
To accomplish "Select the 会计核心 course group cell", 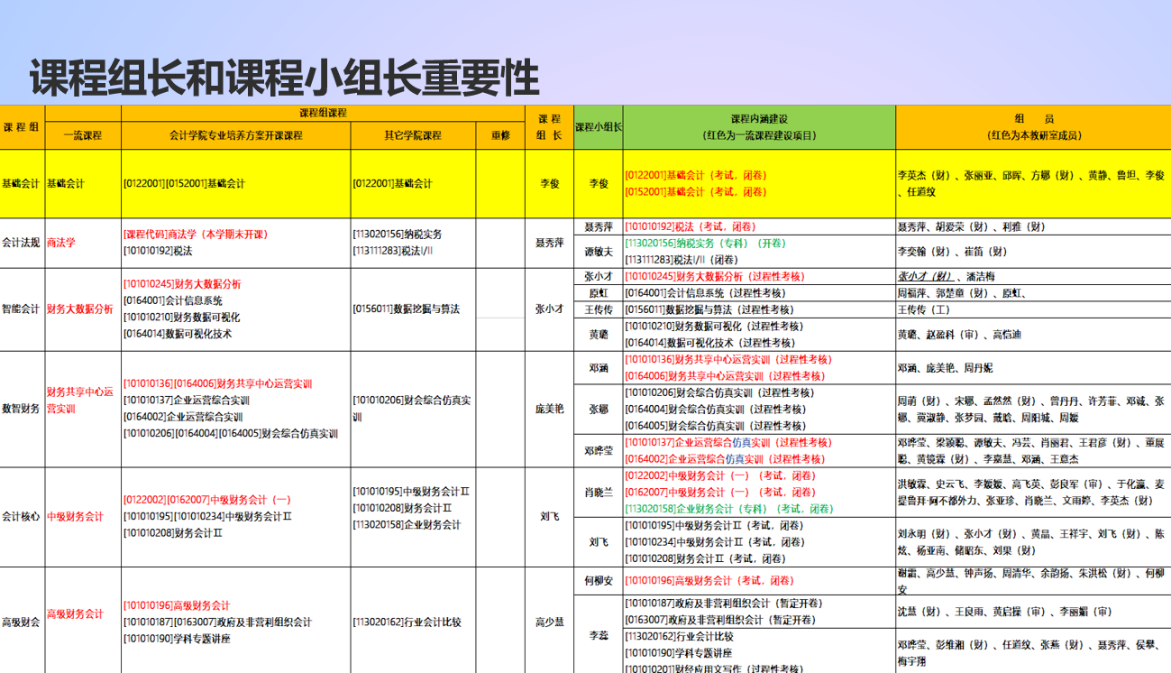I will [22, 517].
